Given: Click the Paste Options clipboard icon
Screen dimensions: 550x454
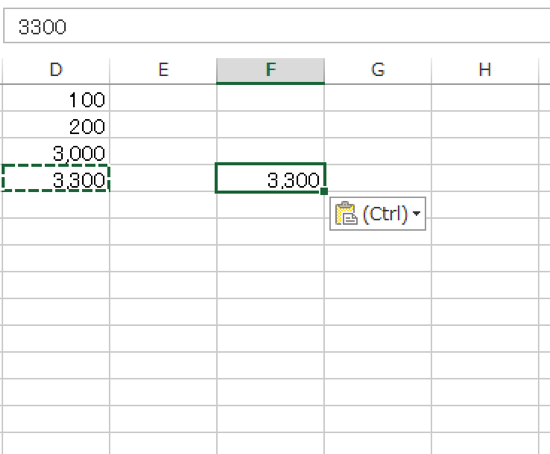Looking at the screenshot, I should pos(346,213).
